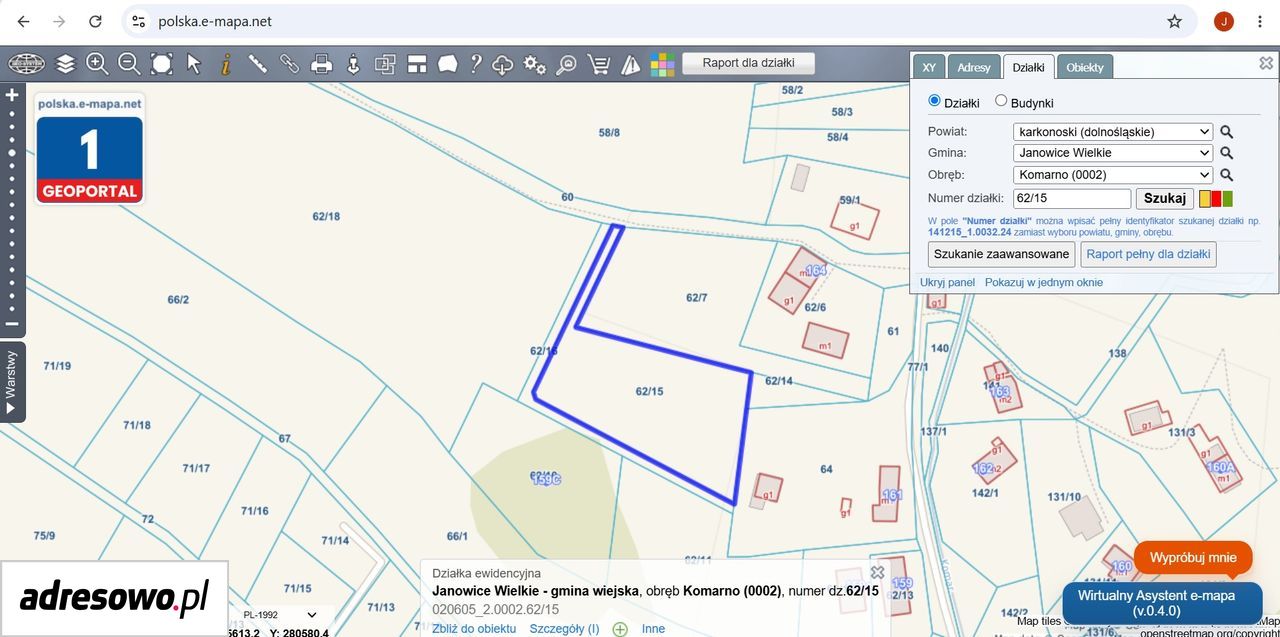Image resolution: width=1280 pixels, height=637 pixels.
Task: Activate the arrow pointer selection tool
Action: (x=193, y=64)
